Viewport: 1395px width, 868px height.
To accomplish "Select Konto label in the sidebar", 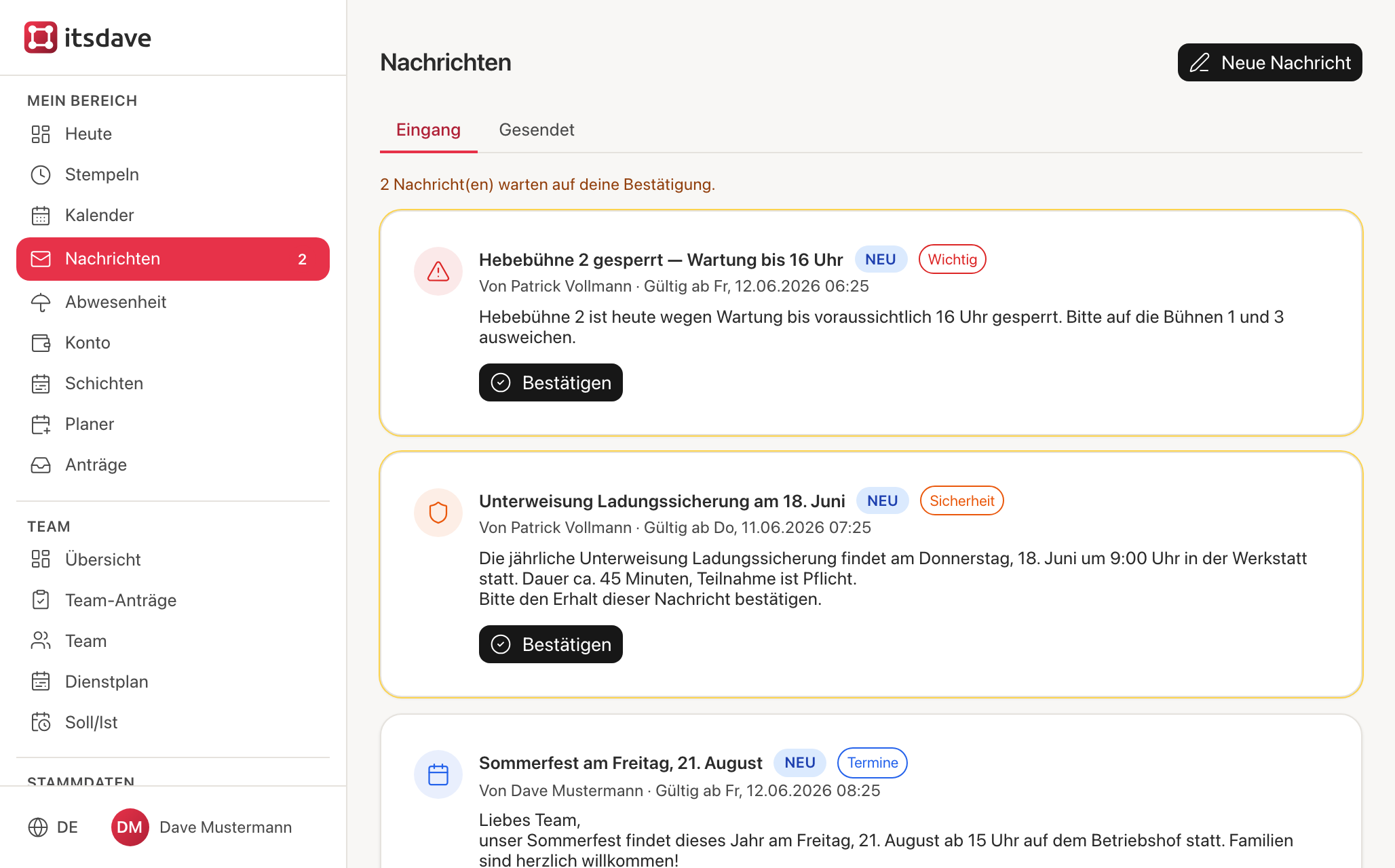I will (88, 343).
